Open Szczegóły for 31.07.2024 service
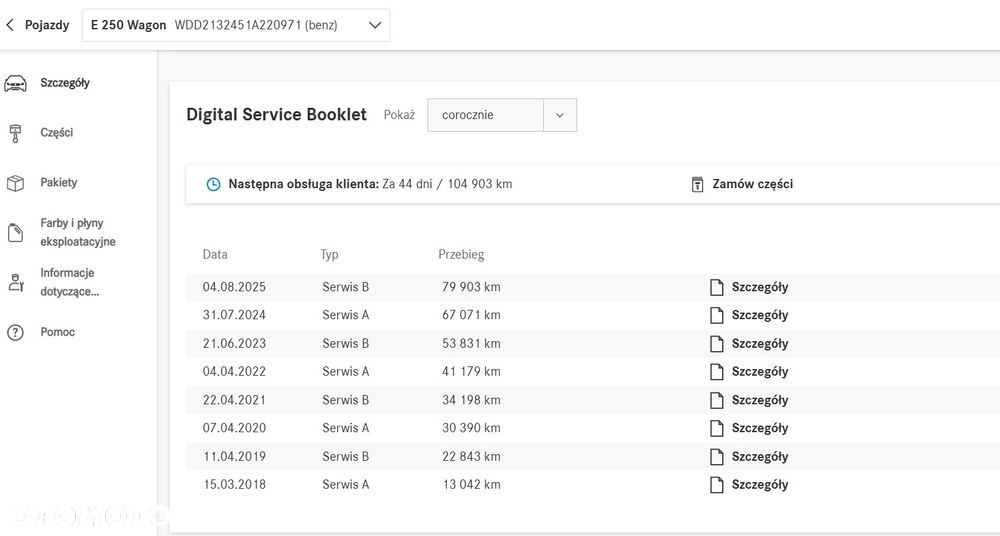This screenshot has height=536, width=1000. pos(760,315)
